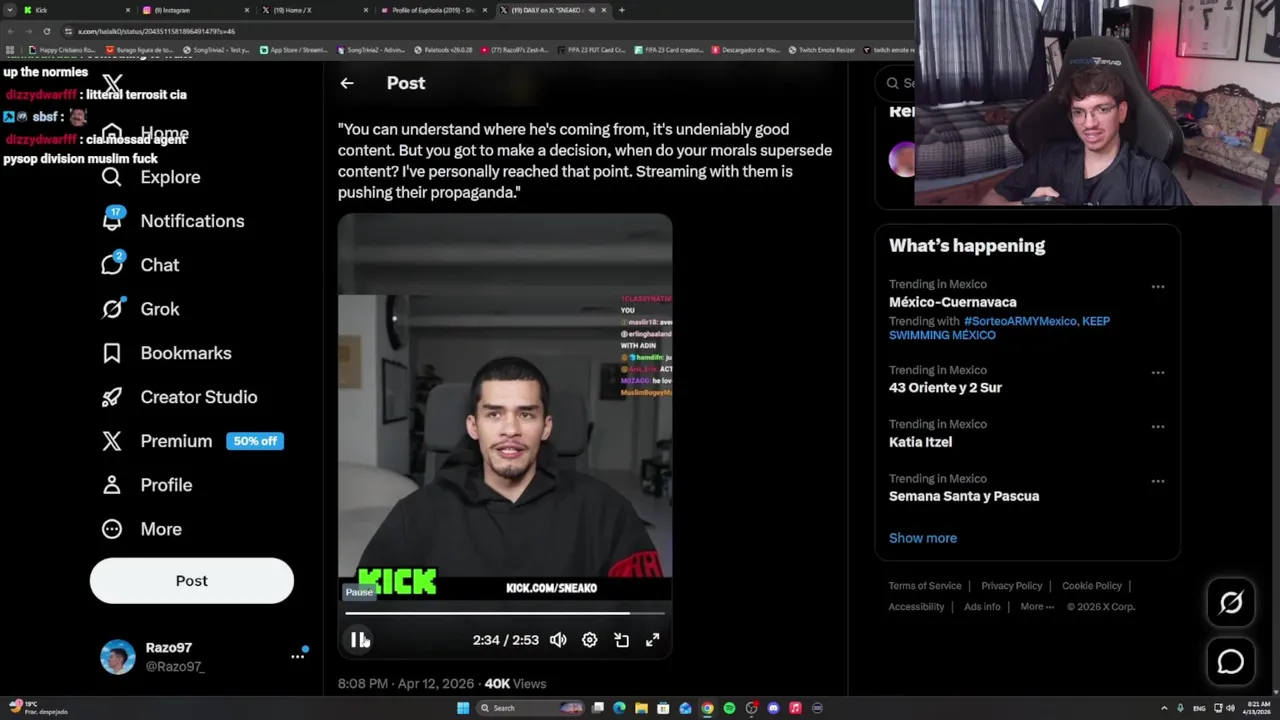Click the 50% off badge

point(255,441)
